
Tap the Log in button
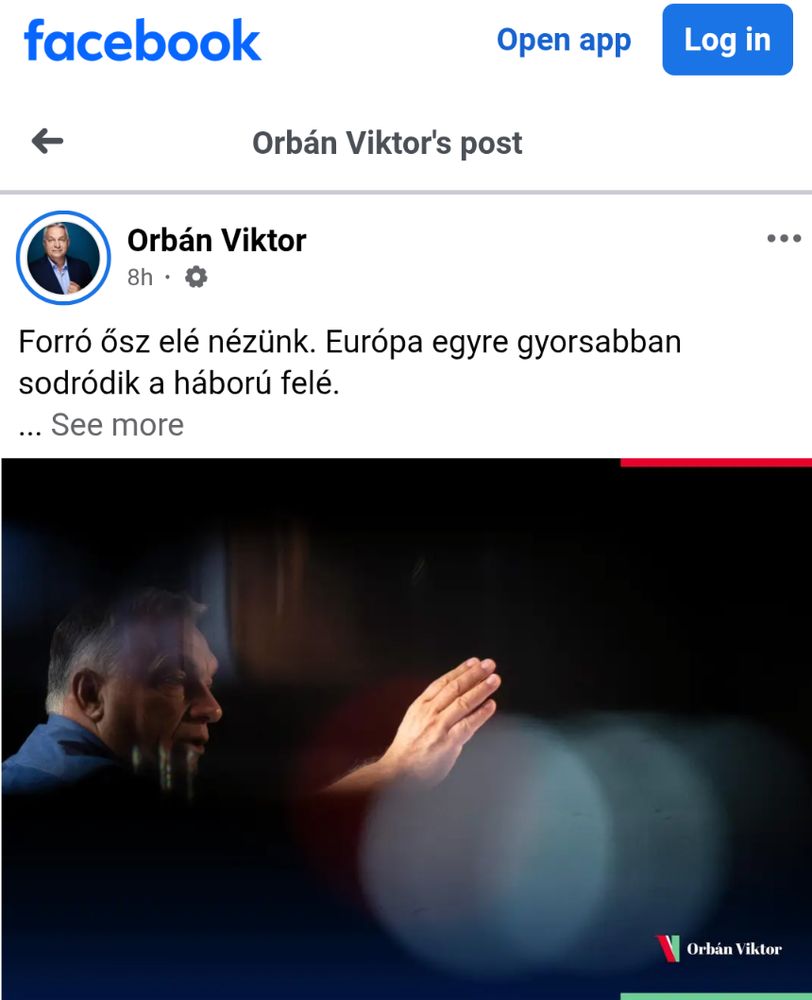click(727, 40)
